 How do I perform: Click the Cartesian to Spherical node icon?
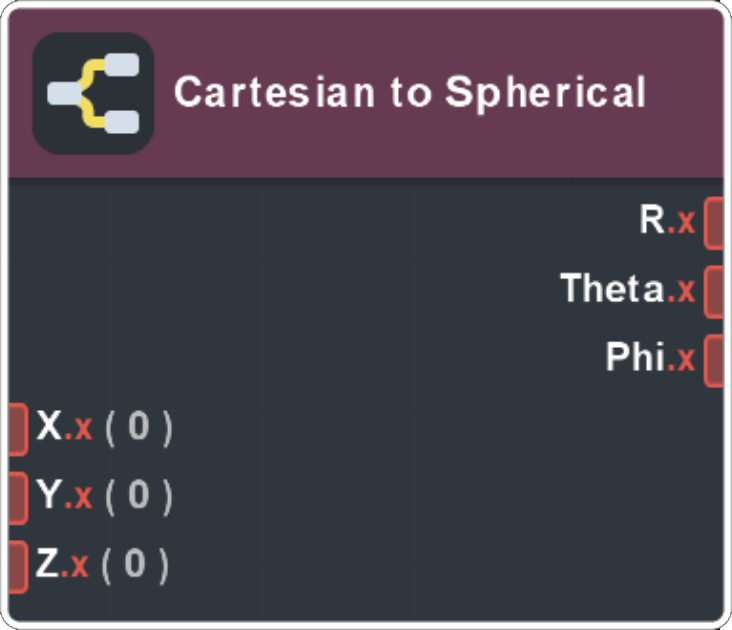pos(93,93)
